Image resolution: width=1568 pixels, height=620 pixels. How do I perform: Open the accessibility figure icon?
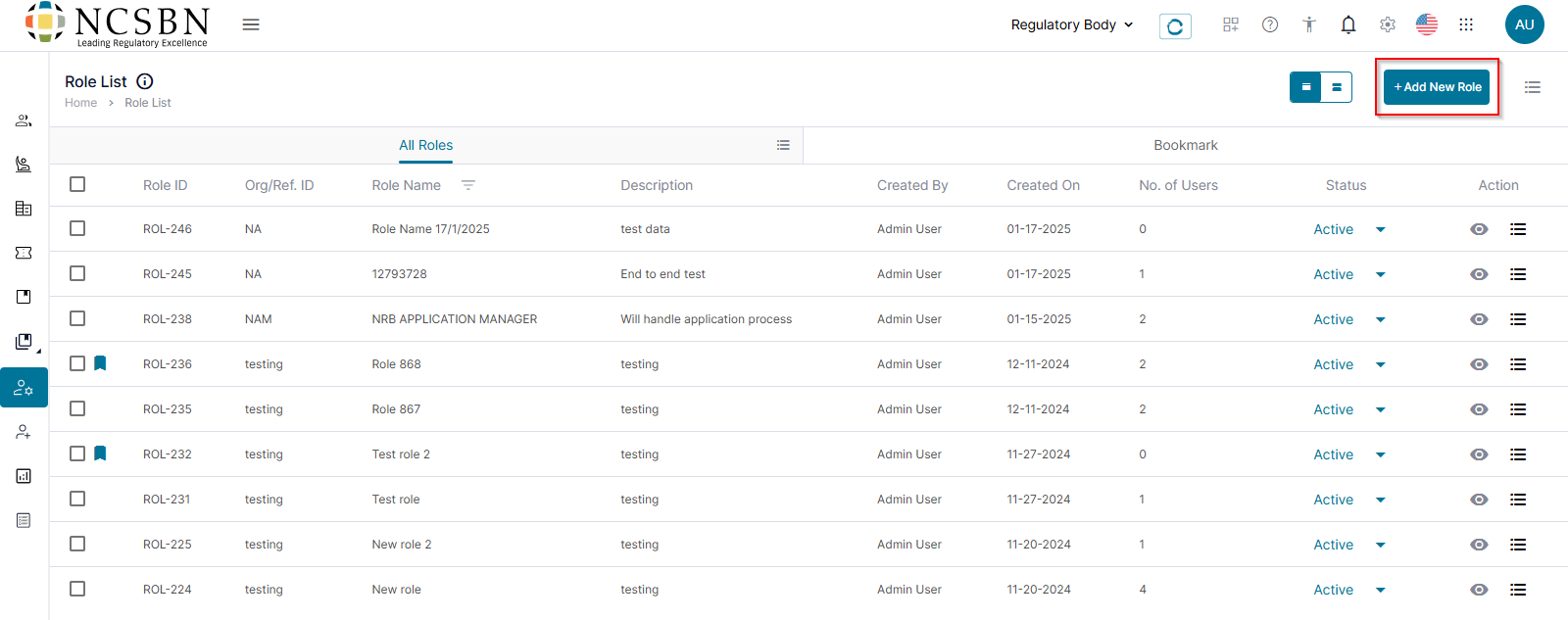point(1309,24)
